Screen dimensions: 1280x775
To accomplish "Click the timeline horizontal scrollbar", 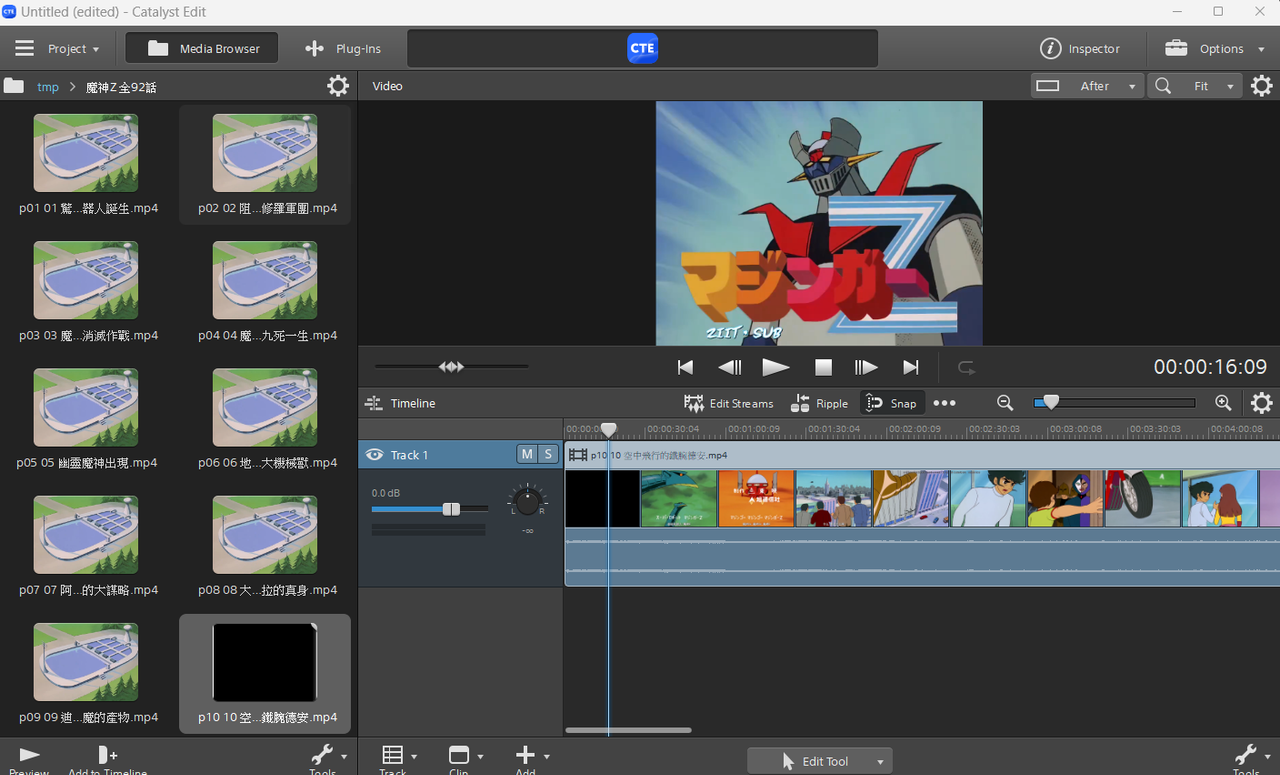I will pos(628,730).
